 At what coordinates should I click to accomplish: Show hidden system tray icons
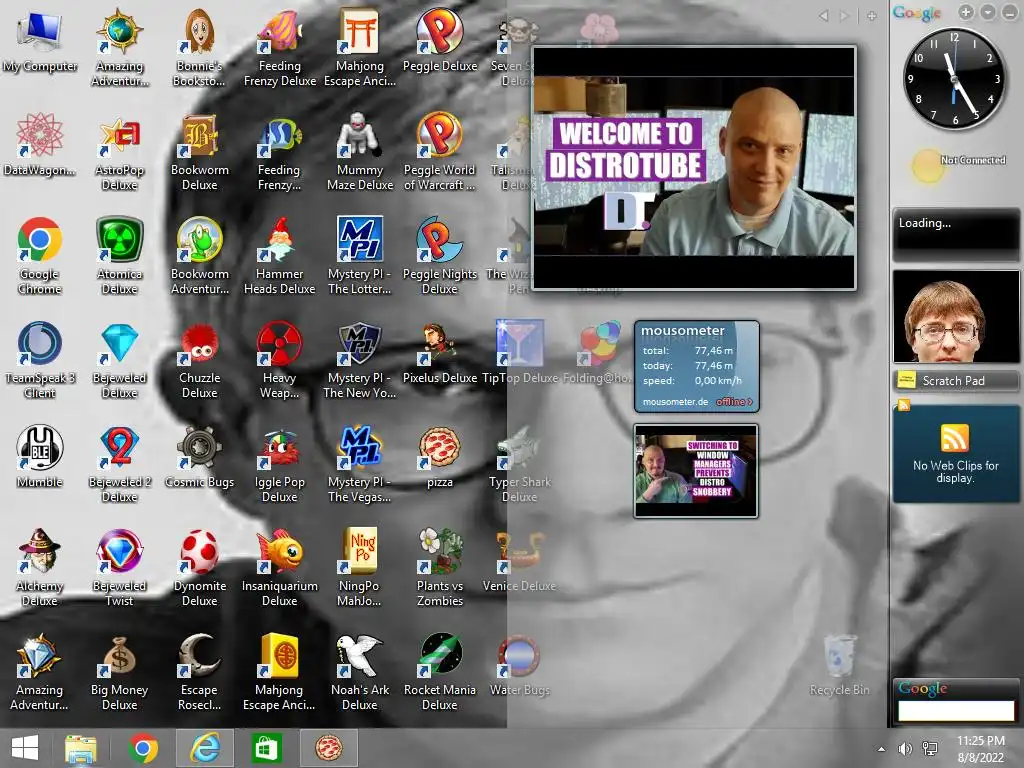pos(881,749)
